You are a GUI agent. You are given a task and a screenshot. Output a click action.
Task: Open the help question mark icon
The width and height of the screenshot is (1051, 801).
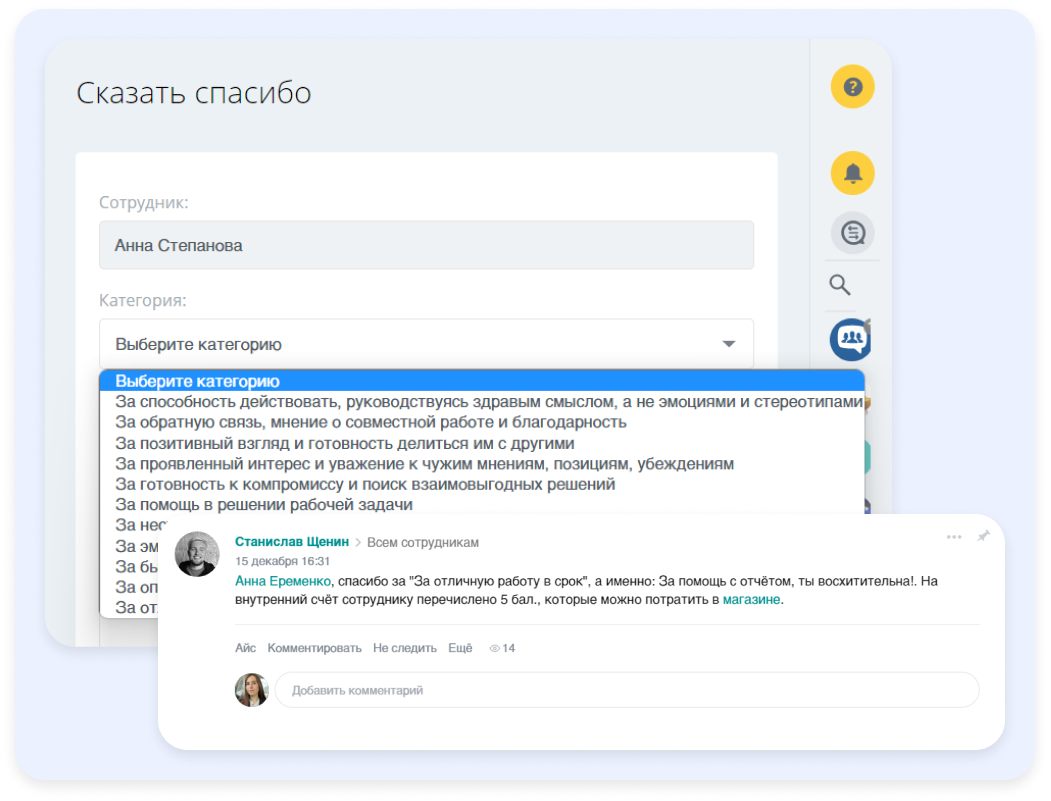pos(852,86)
